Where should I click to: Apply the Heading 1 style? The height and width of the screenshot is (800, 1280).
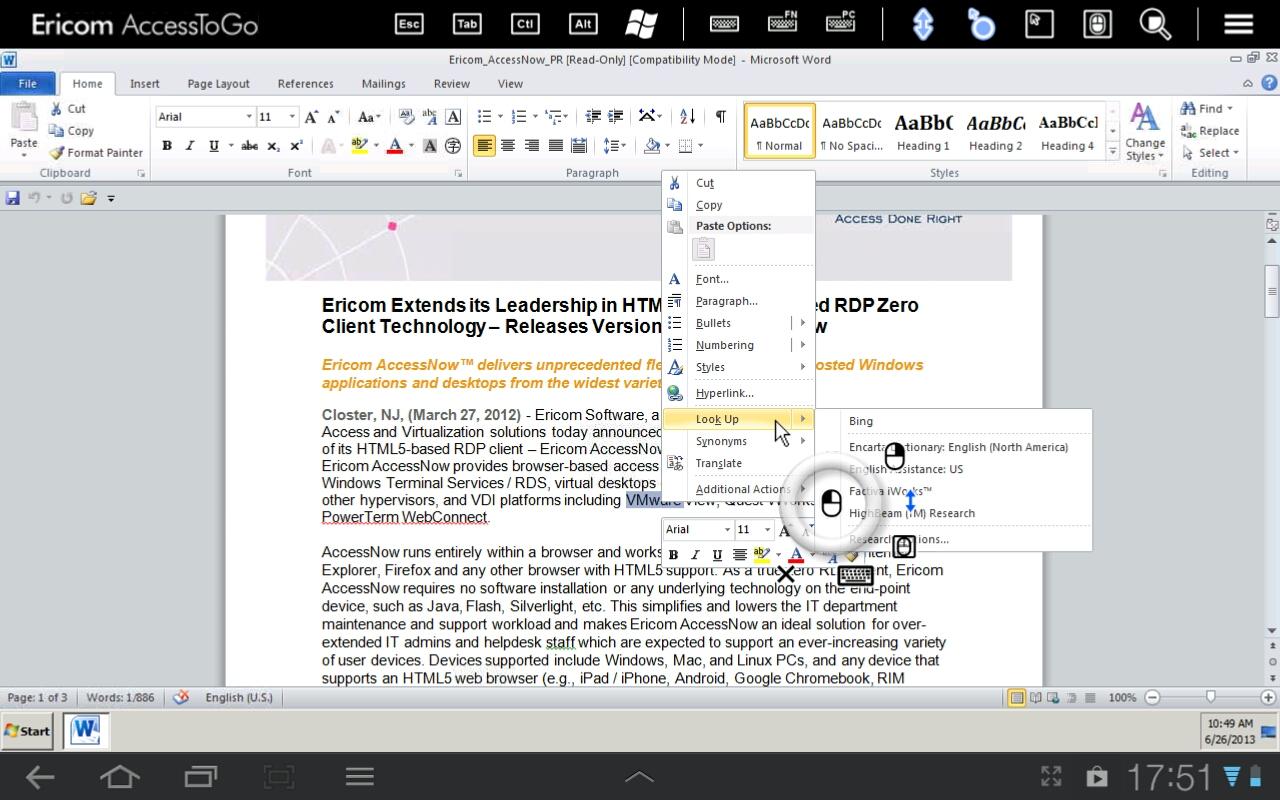(923, 132)
